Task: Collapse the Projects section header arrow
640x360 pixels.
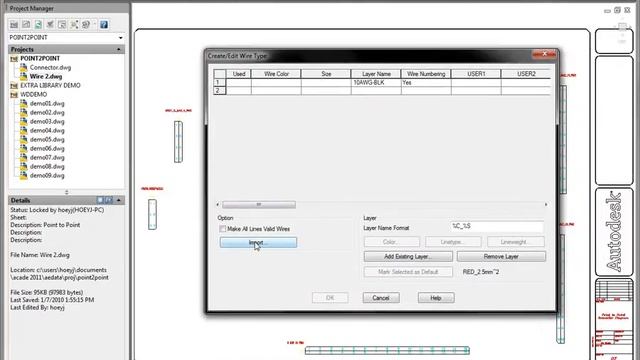Action: (119, 49)
